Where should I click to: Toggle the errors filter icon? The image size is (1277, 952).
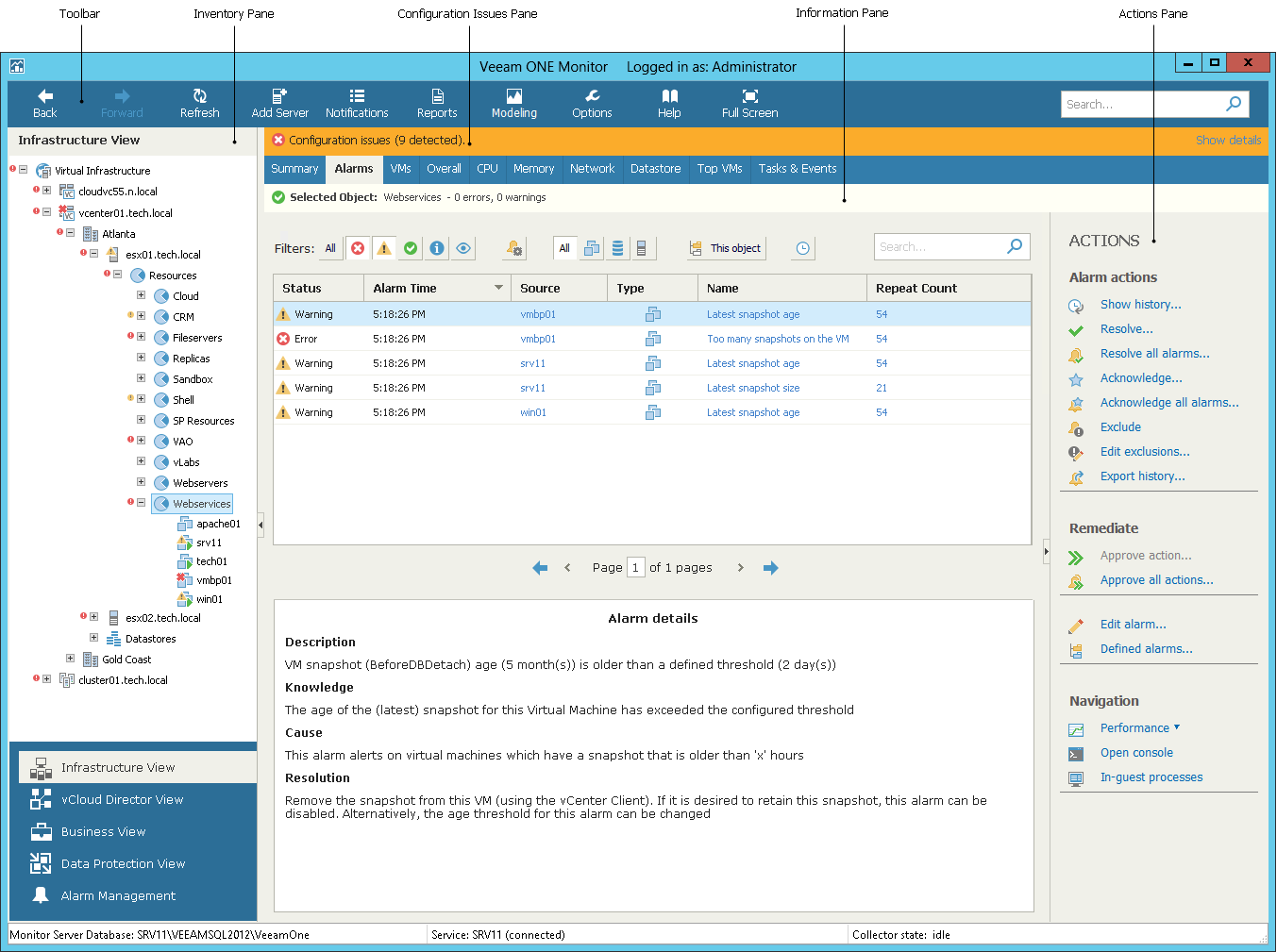click(358, 248)
